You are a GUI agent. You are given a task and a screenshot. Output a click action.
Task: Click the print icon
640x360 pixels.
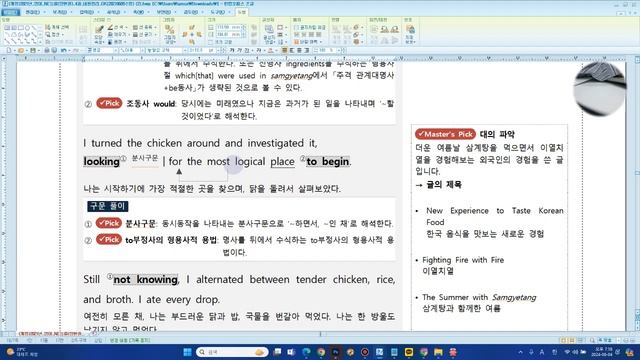47,51
